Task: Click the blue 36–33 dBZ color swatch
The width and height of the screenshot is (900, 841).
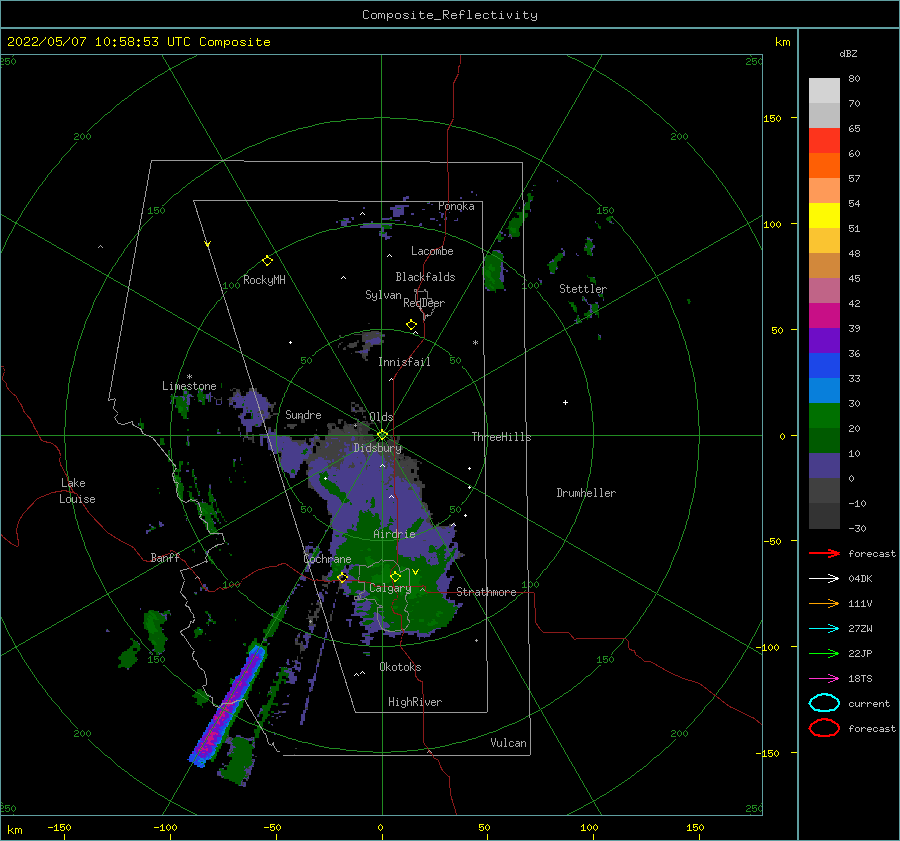Action: tap(824, 366)
